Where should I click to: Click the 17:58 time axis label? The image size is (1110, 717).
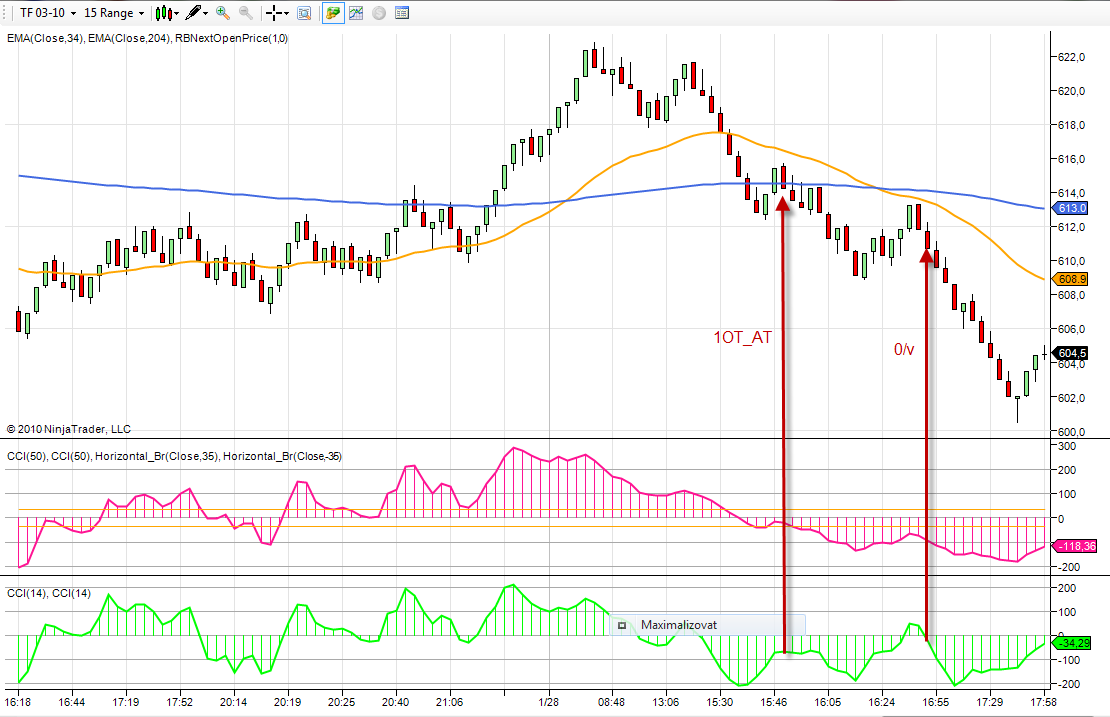1043,702
